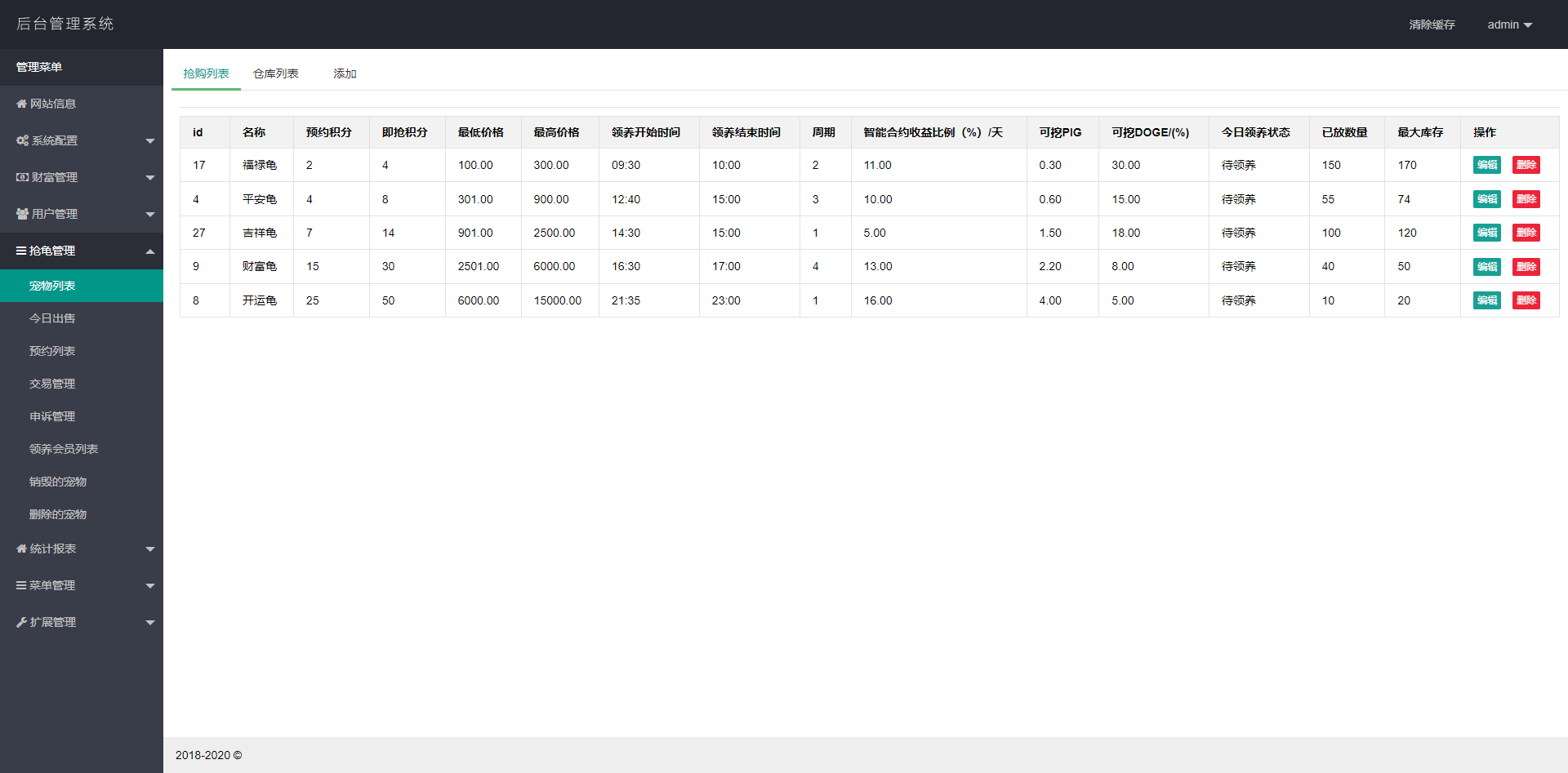The width and height of the screenshot is (1568, 773).
Task: Open 领养会员列表 in the sidebar
Action: 64,449
